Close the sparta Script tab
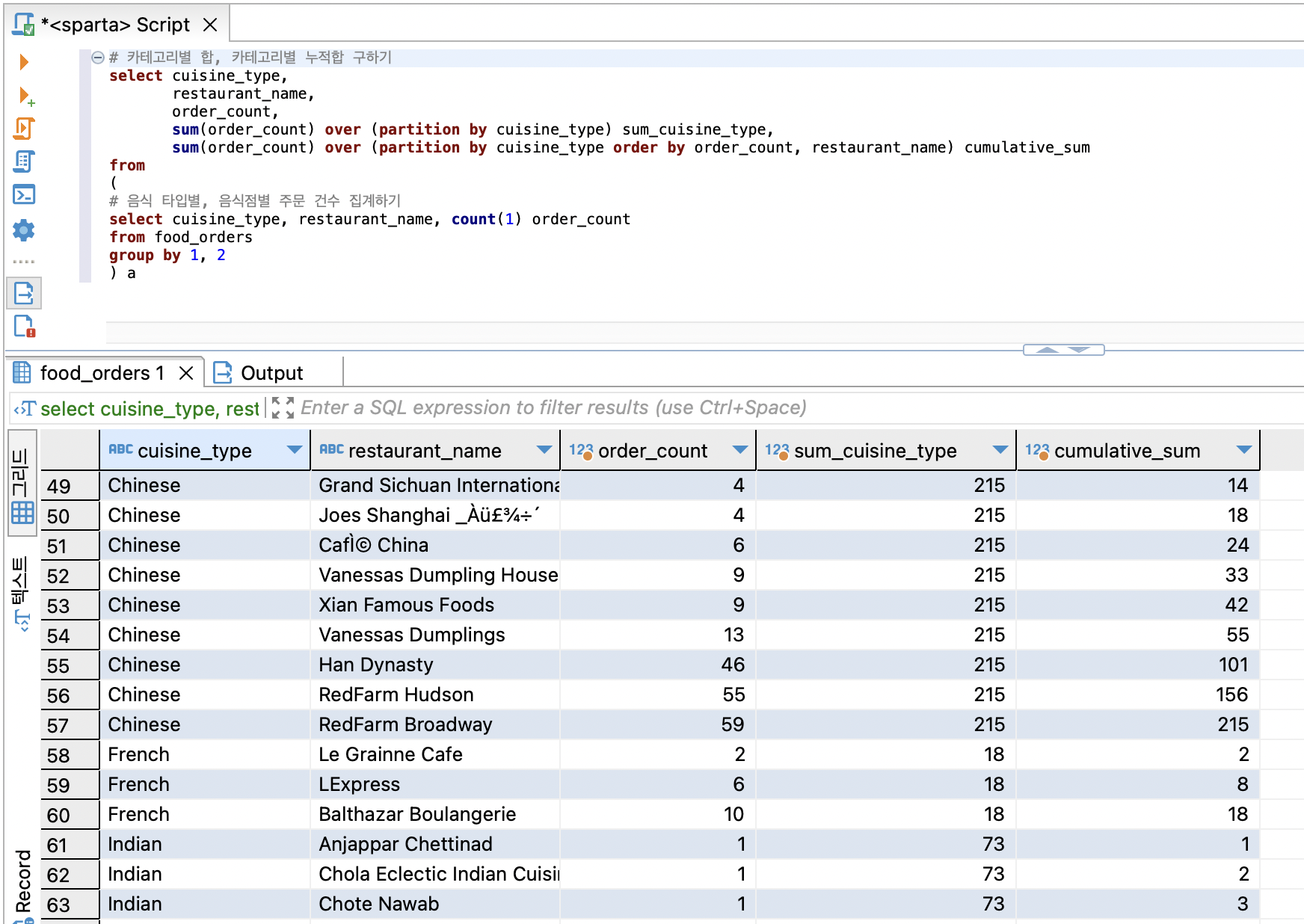This screenshot has width=1304, height=924. pos(210,25)
